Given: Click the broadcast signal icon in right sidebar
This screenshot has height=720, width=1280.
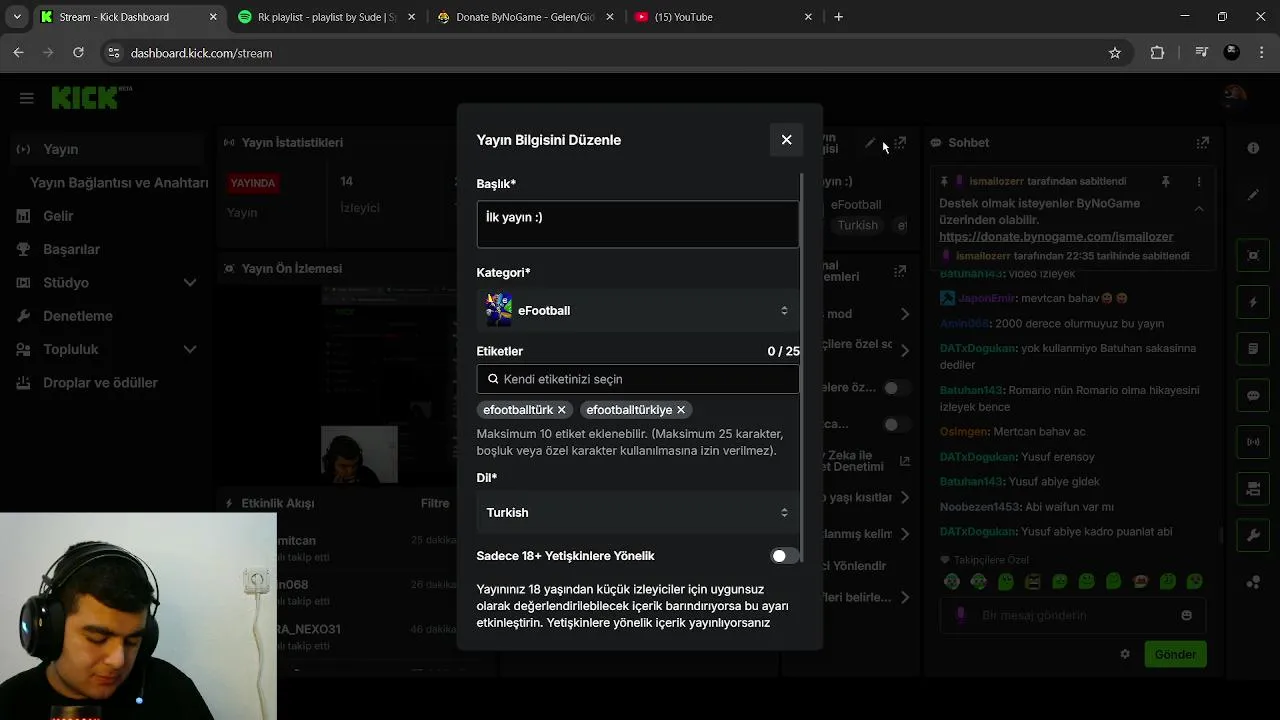Looking at the screenshot, I should click(1253, 442).
